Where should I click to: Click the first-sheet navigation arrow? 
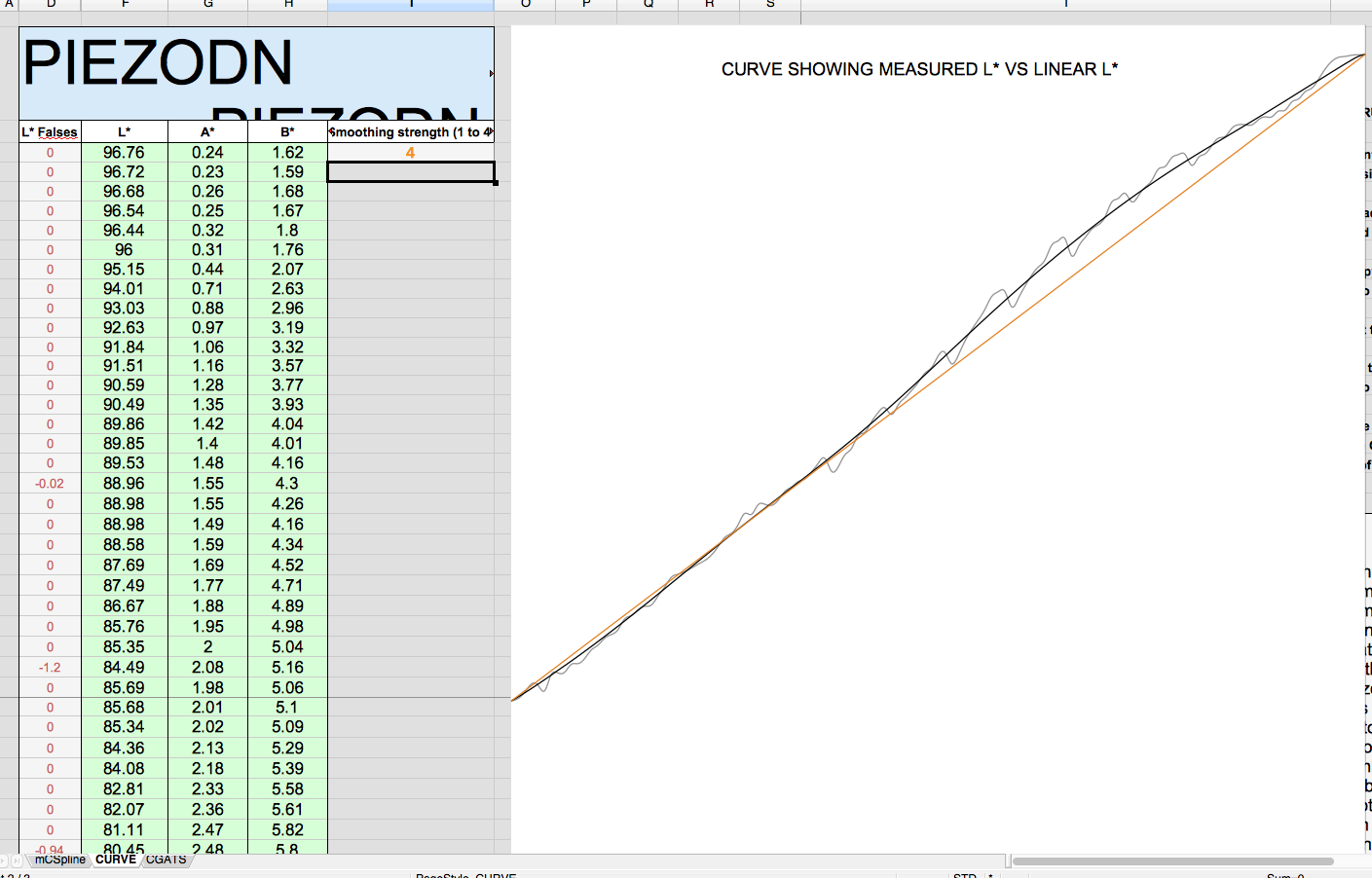click(3, 860)
